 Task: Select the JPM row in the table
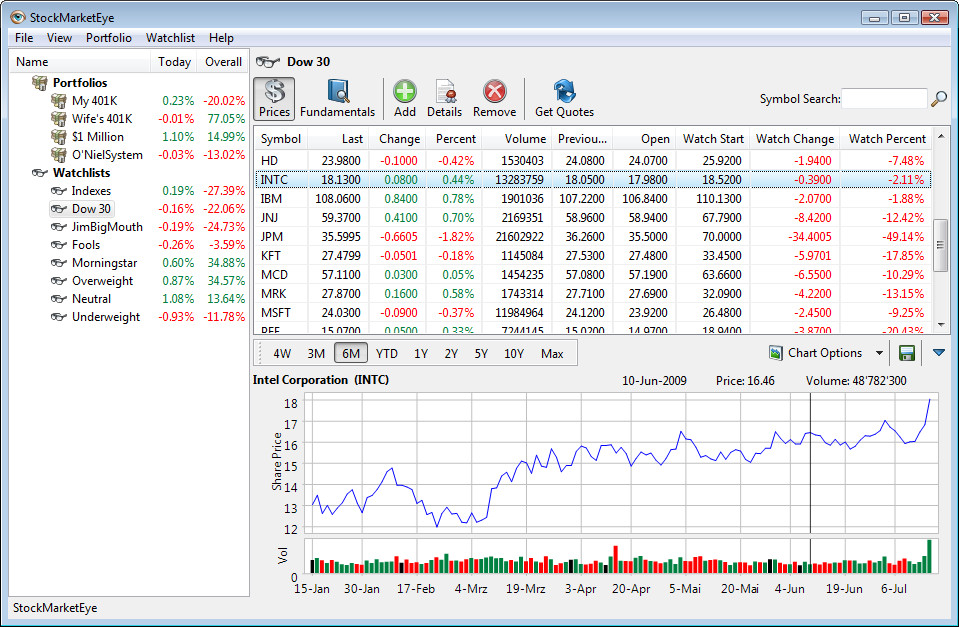[593, 237]
